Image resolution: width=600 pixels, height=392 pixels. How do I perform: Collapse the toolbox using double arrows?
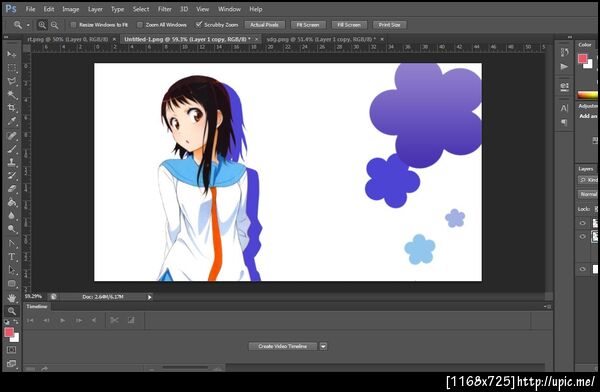coord(6,37)
